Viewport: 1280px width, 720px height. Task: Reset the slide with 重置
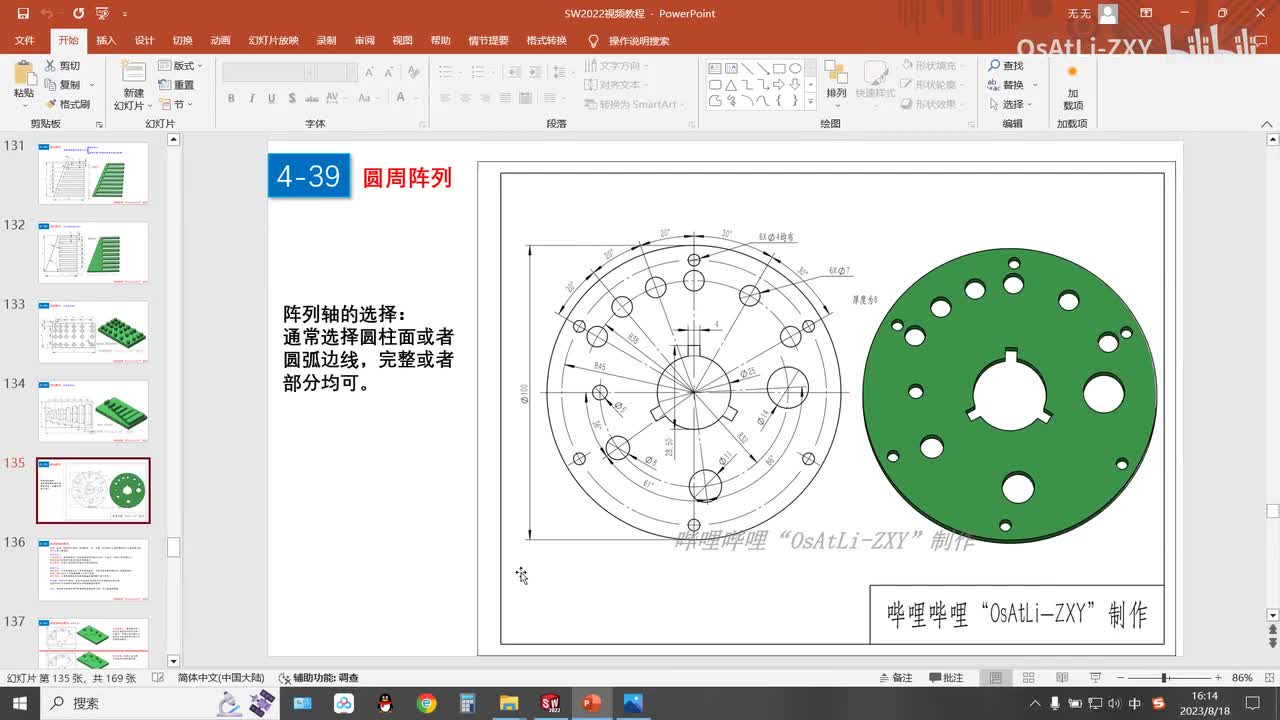tap(176, 85)
